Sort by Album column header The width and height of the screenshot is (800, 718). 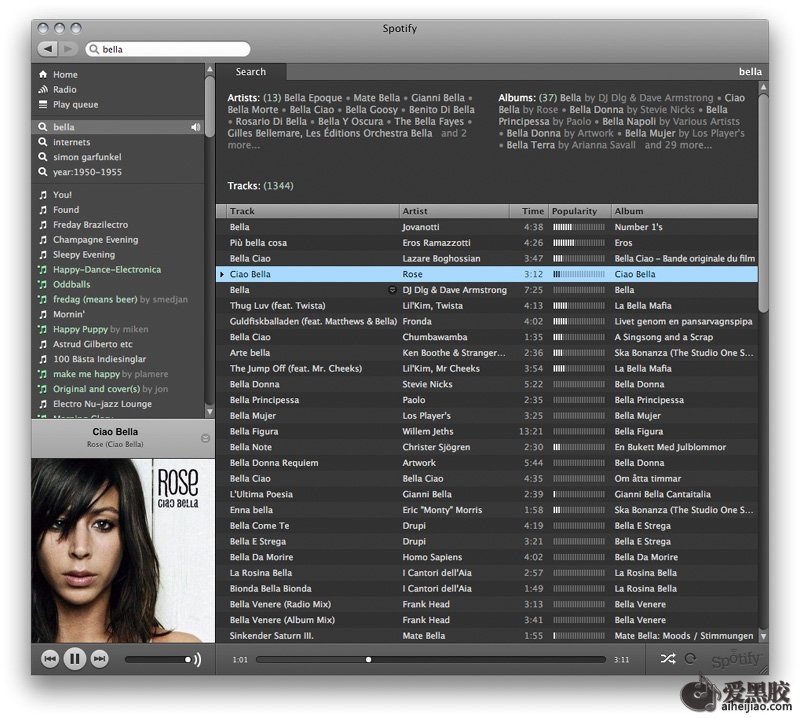click(685, 211)
